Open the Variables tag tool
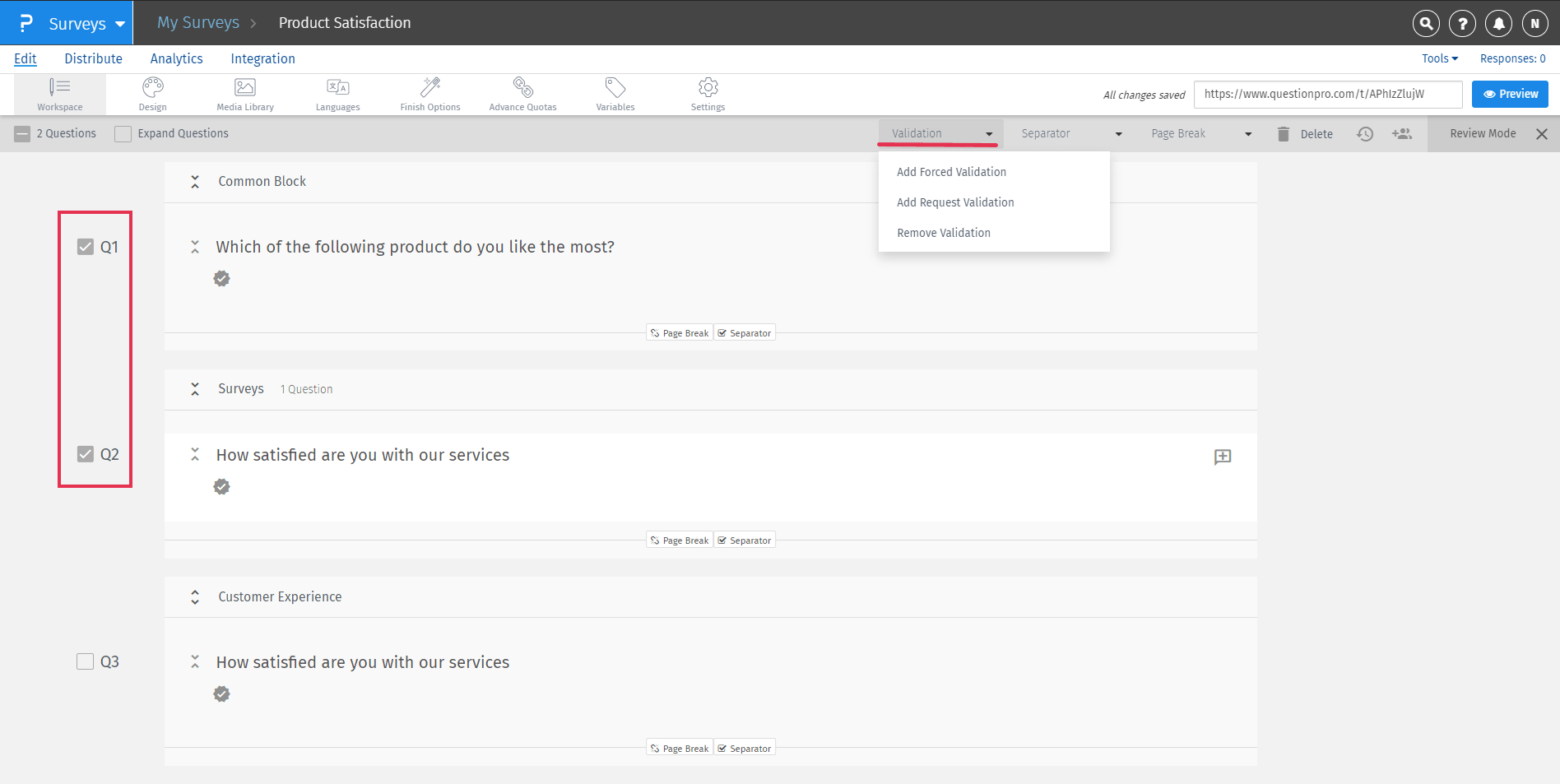1560x784 pixels. 615,95
